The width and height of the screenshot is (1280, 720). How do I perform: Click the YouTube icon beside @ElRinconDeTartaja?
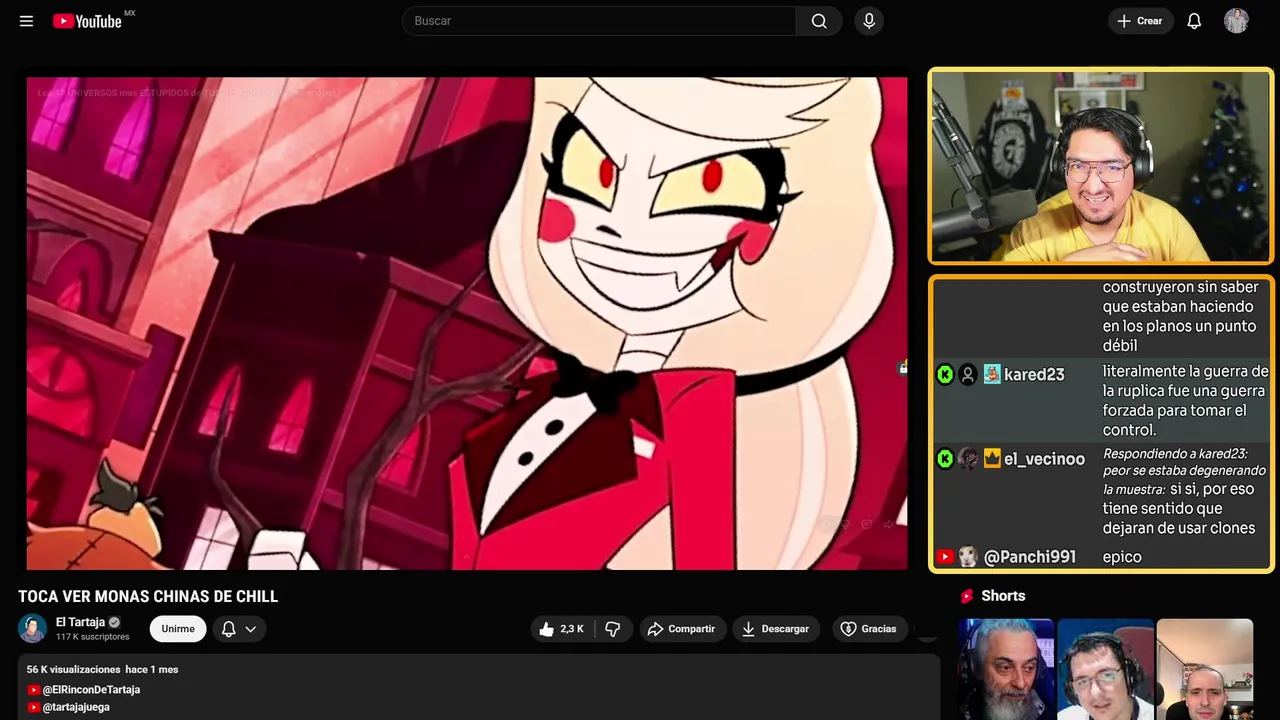tap(34, 690)
